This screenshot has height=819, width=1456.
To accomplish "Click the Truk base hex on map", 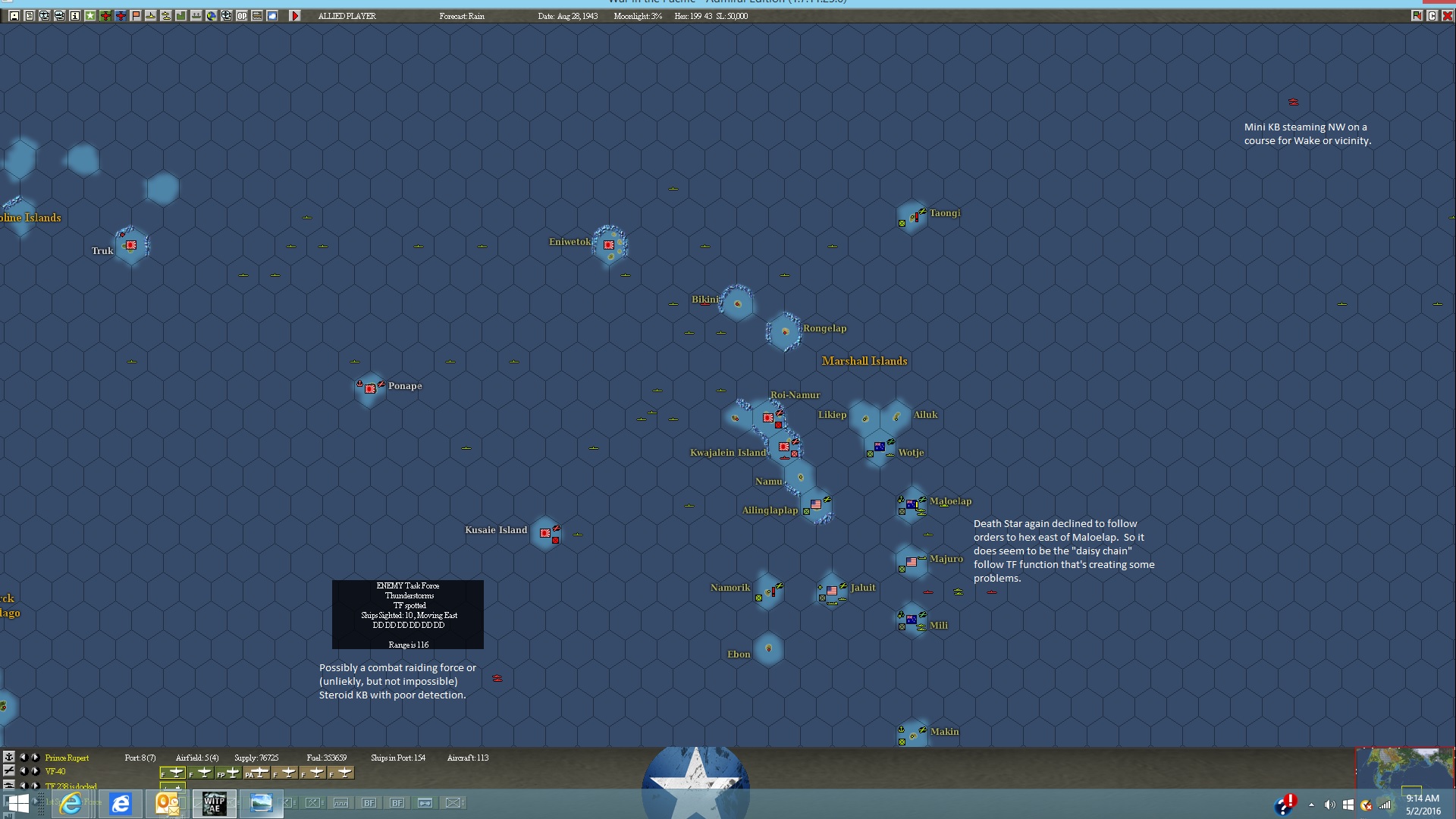I will [x=131, y=245].
